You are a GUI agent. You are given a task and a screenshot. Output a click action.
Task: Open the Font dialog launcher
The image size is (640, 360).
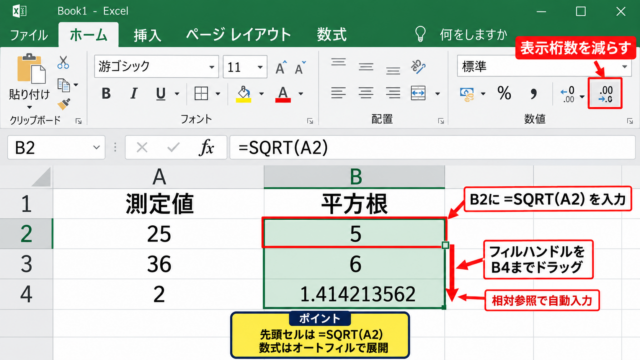pyautogui.click(x=310, y=121)
